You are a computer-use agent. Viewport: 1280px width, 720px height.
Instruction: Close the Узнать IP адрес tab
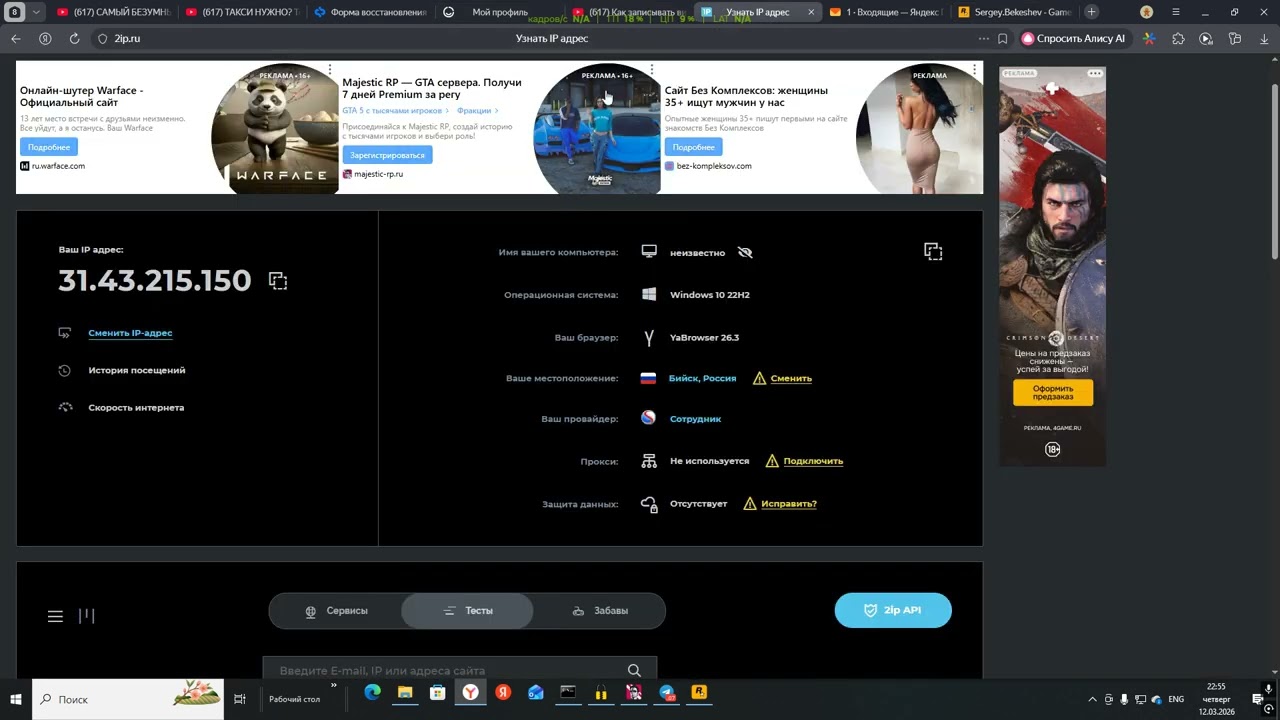click(x=810, y=12)
